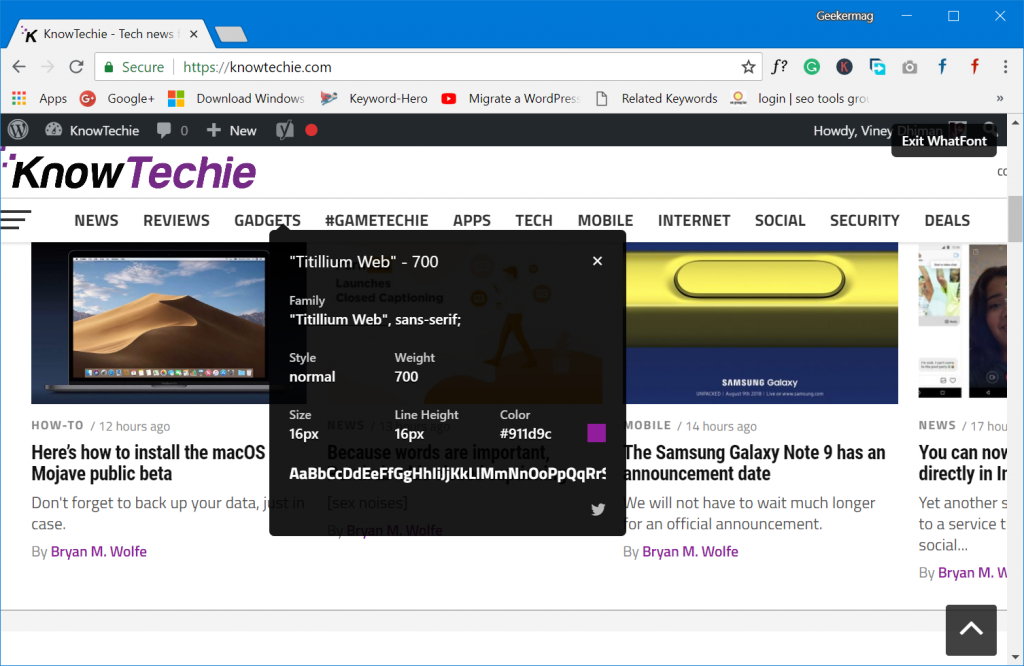The height and width of the screenshot is (666, 1024).
Task: Open comments bubble in admin bar
Action: [x=172, y=130]
